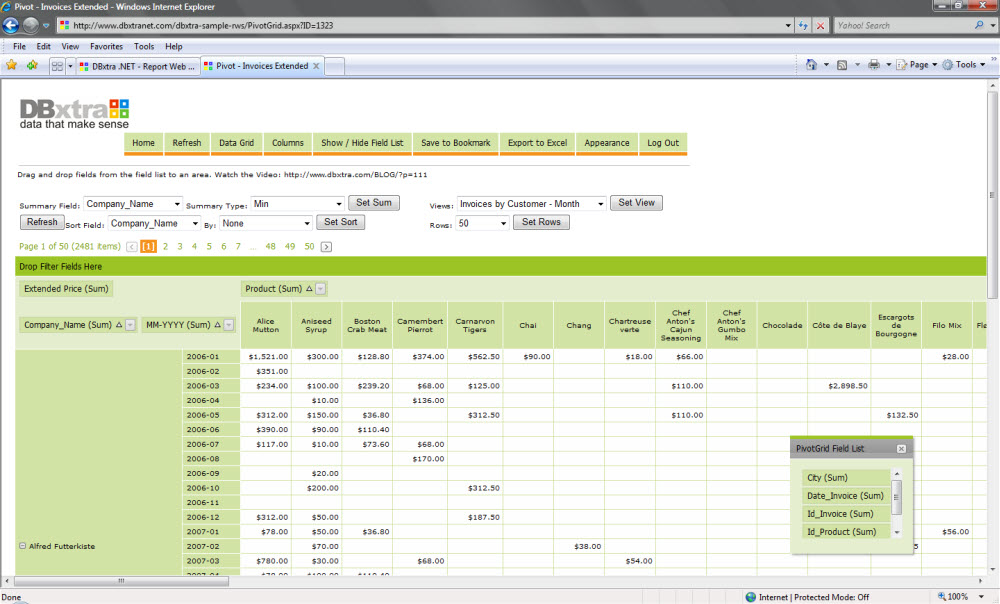1000x604 pixels.
Task: Open Company_Name field filter dropdown
Action: (x=130, y=325)
